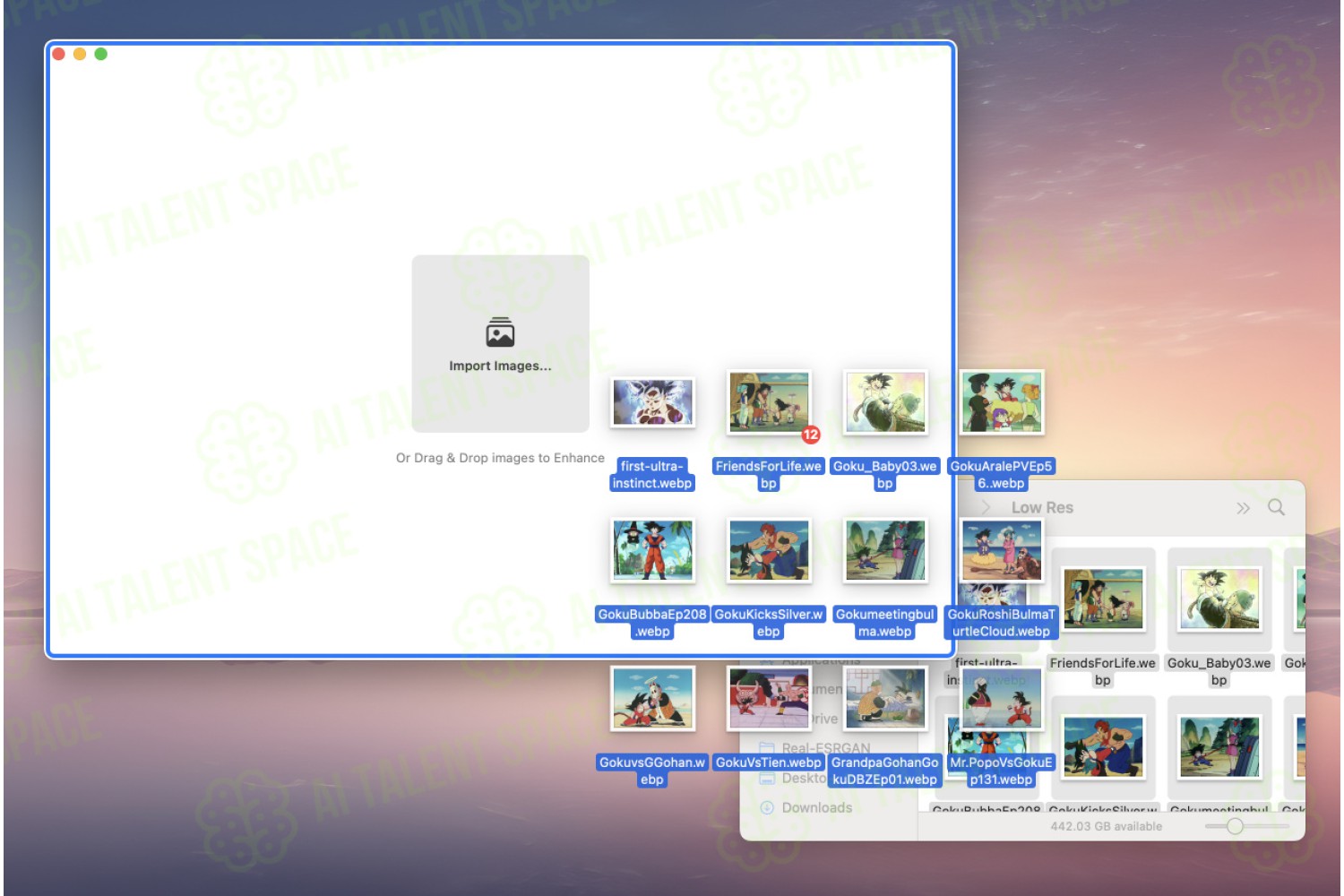
Task: Select Goku_Baby03.webp thumbnail in the Finder window
Action: (x=1219, y=599)
